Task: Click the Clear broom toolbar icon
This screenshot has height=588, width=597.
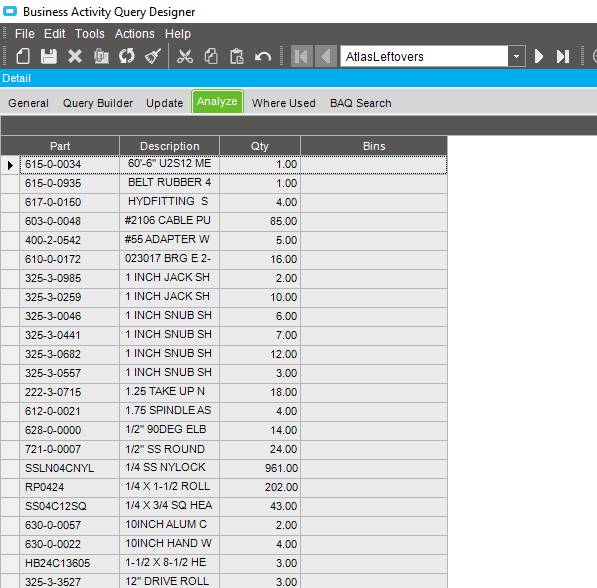Action: pos(153,57)
